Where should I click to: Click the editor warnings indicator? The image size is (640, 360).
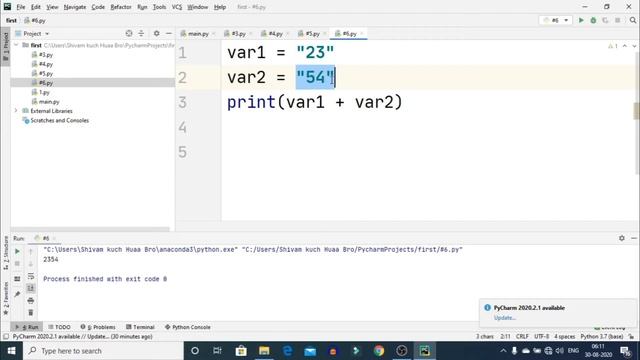pos(613,46)
